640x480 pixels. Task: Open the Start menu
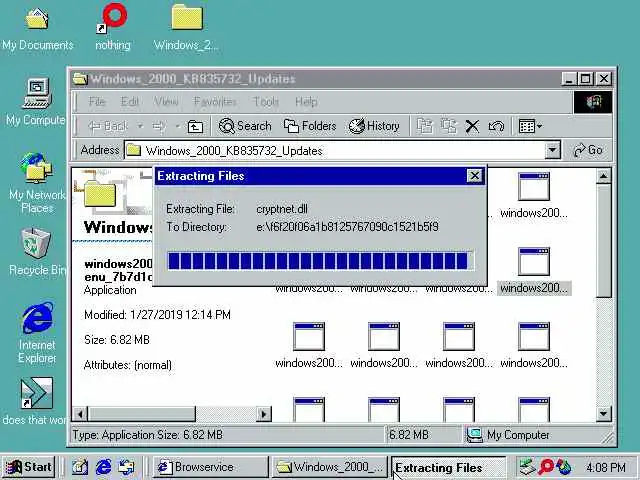point(29,467)
